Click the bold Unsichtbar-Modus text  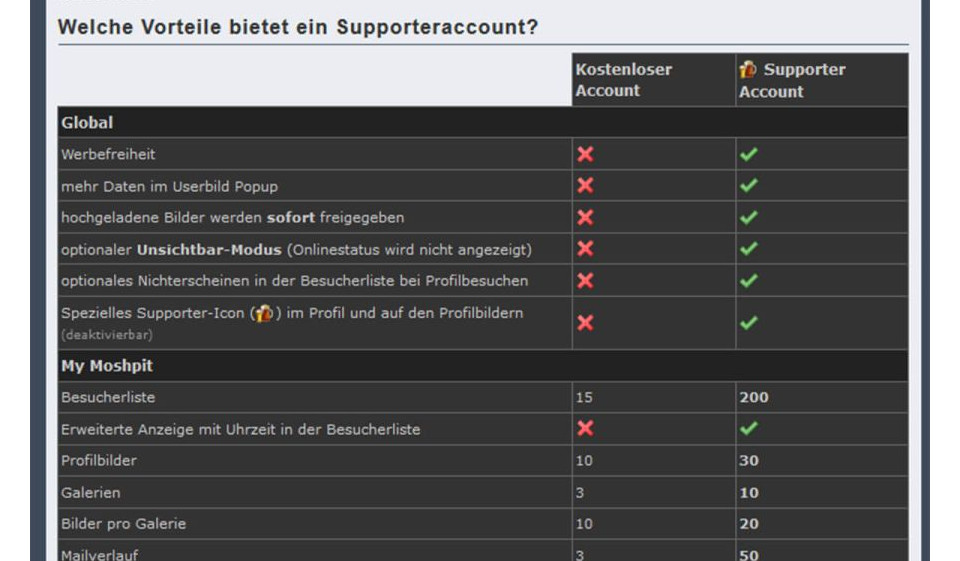click(x=210, y=249)
